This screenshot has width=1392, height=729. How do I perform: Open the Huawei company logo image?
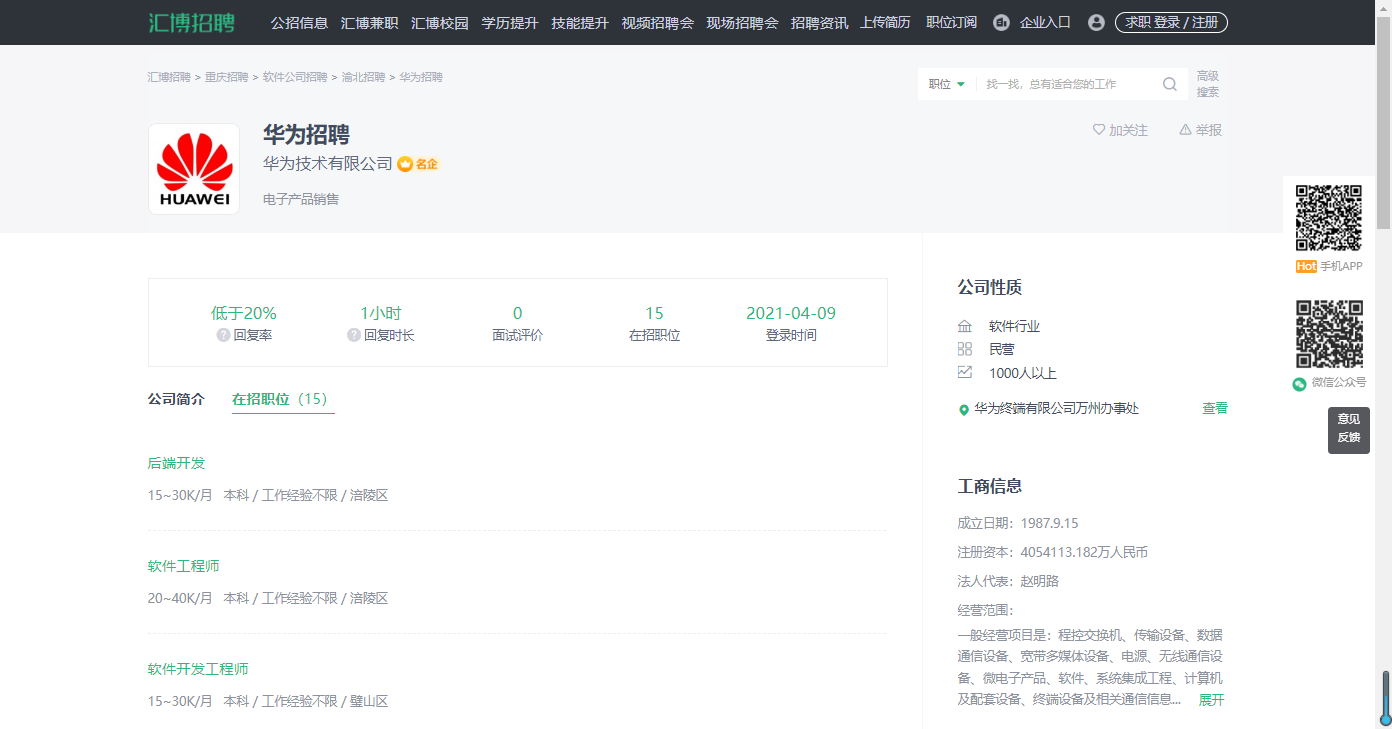(x=194, y=169)
